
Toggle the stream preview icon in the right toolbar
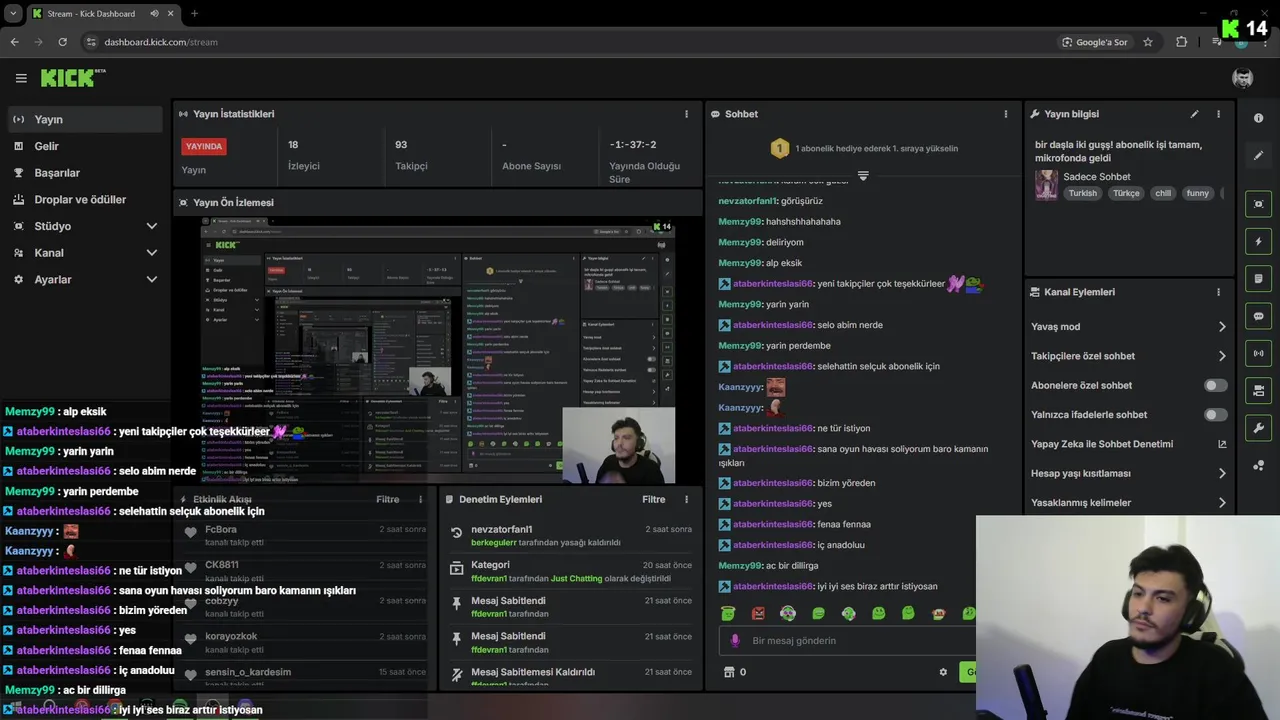(x=1258, y=204)
